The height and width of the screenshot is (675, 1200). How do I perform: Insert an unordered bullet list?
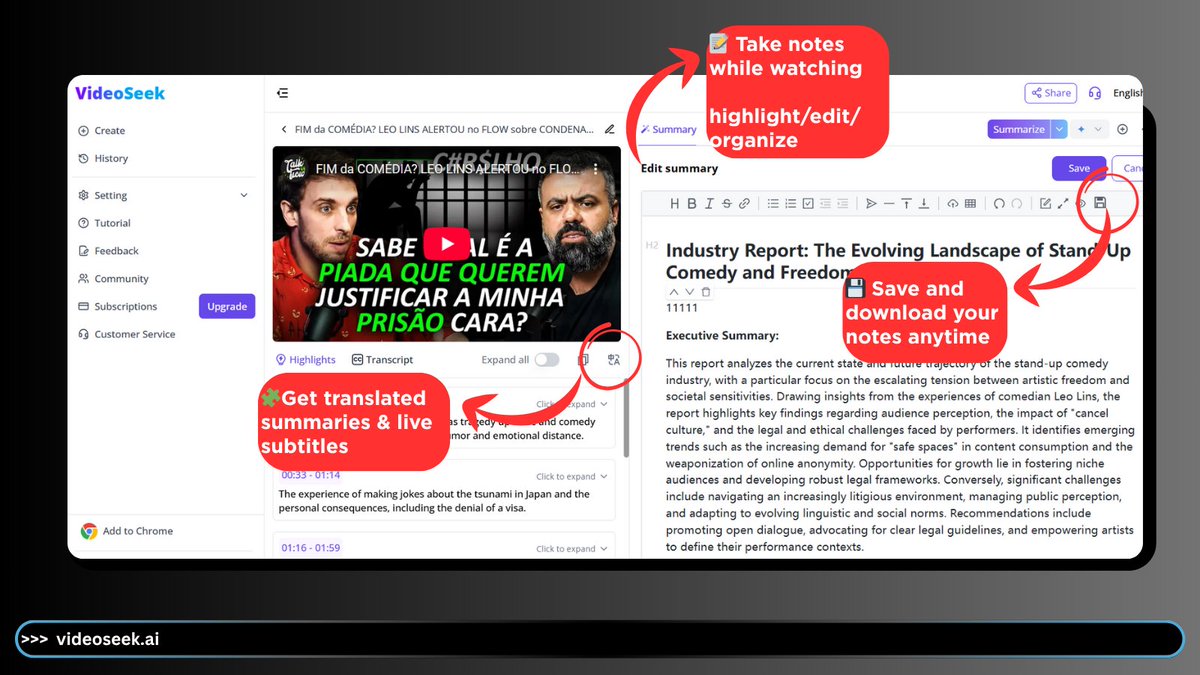773,204
